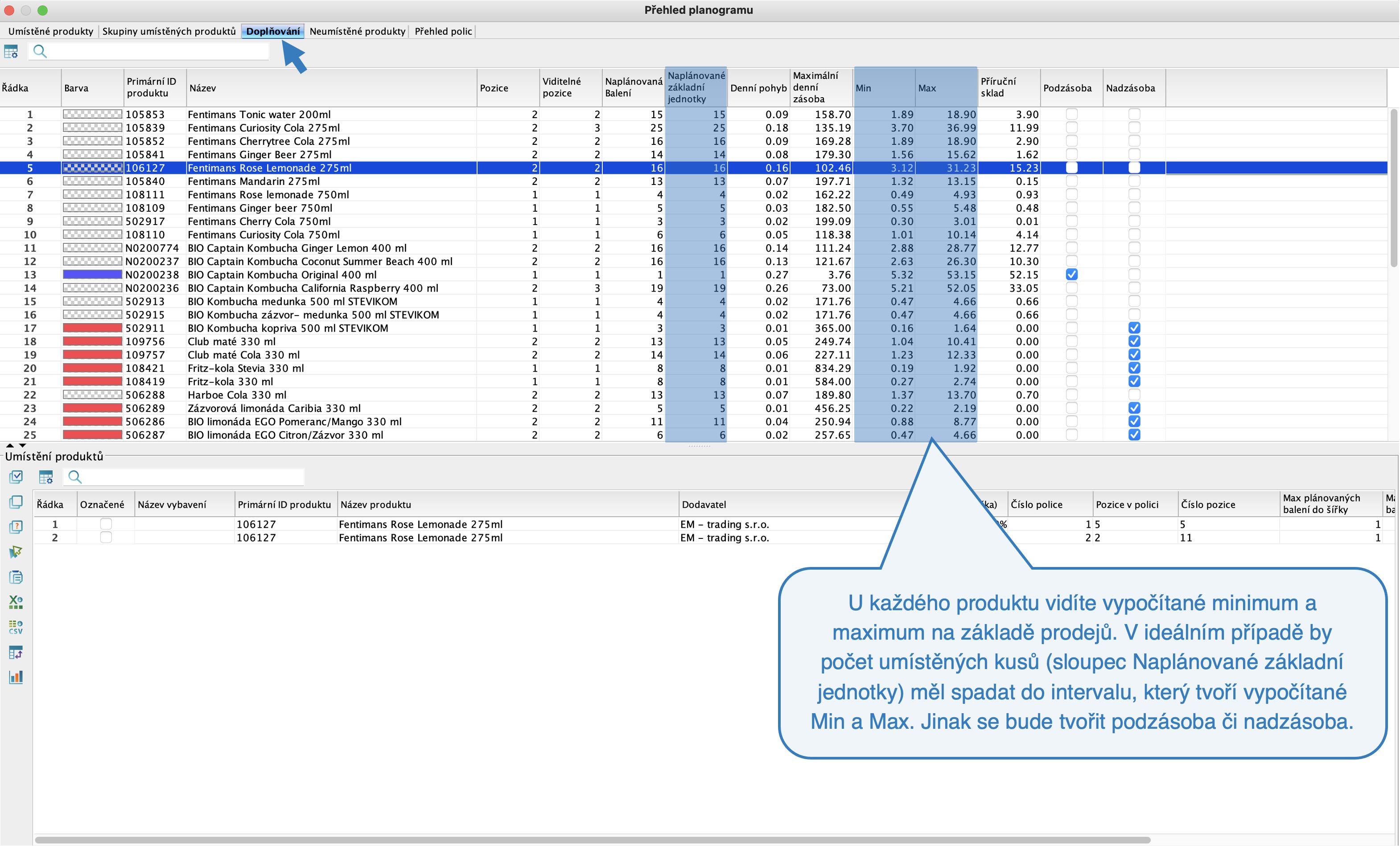Select all rows icon in Umístění produktů sidebar
The height and width of the screenshot is (846, 1400).
click(16, 476)
